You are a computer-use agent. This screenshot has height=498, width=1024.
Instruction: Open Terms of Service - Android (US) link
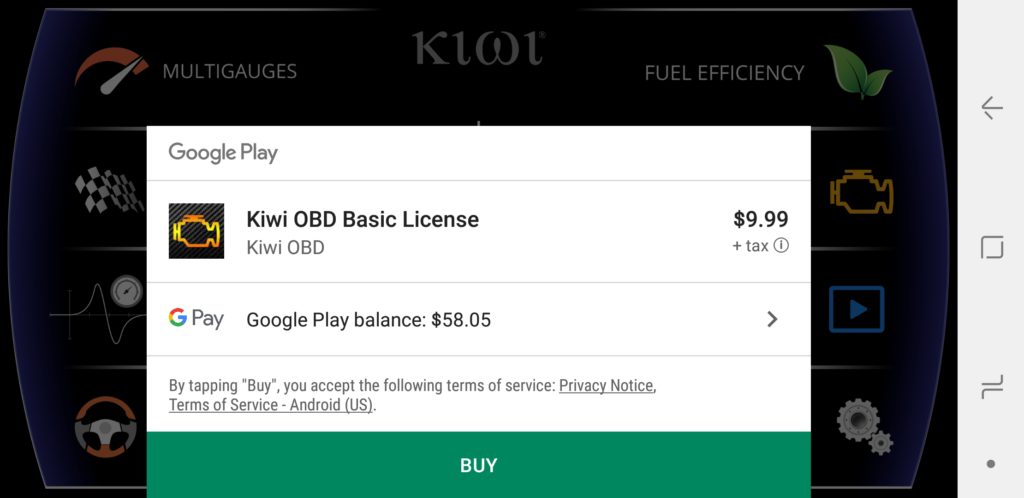270,405
